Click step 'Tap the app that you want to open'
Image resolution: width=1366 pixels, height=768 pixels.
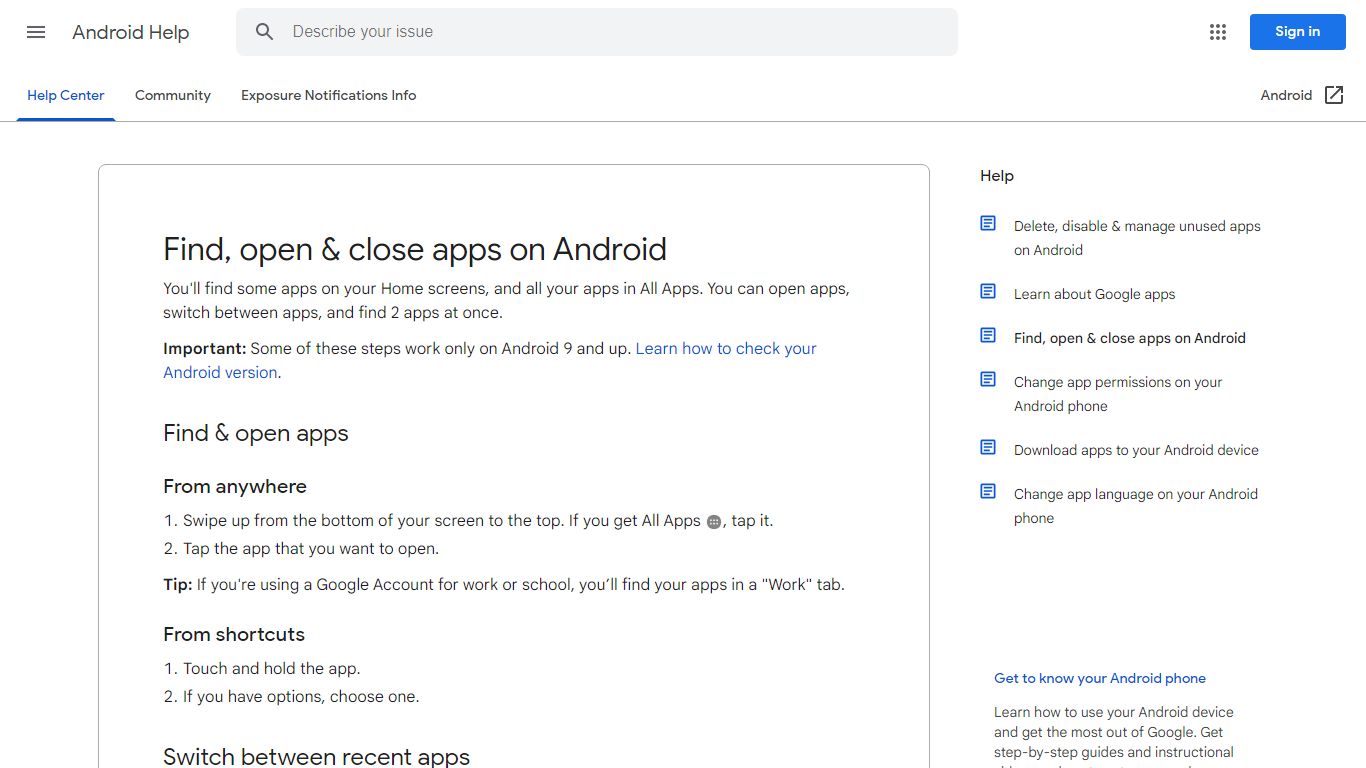[x=311, y=548]
